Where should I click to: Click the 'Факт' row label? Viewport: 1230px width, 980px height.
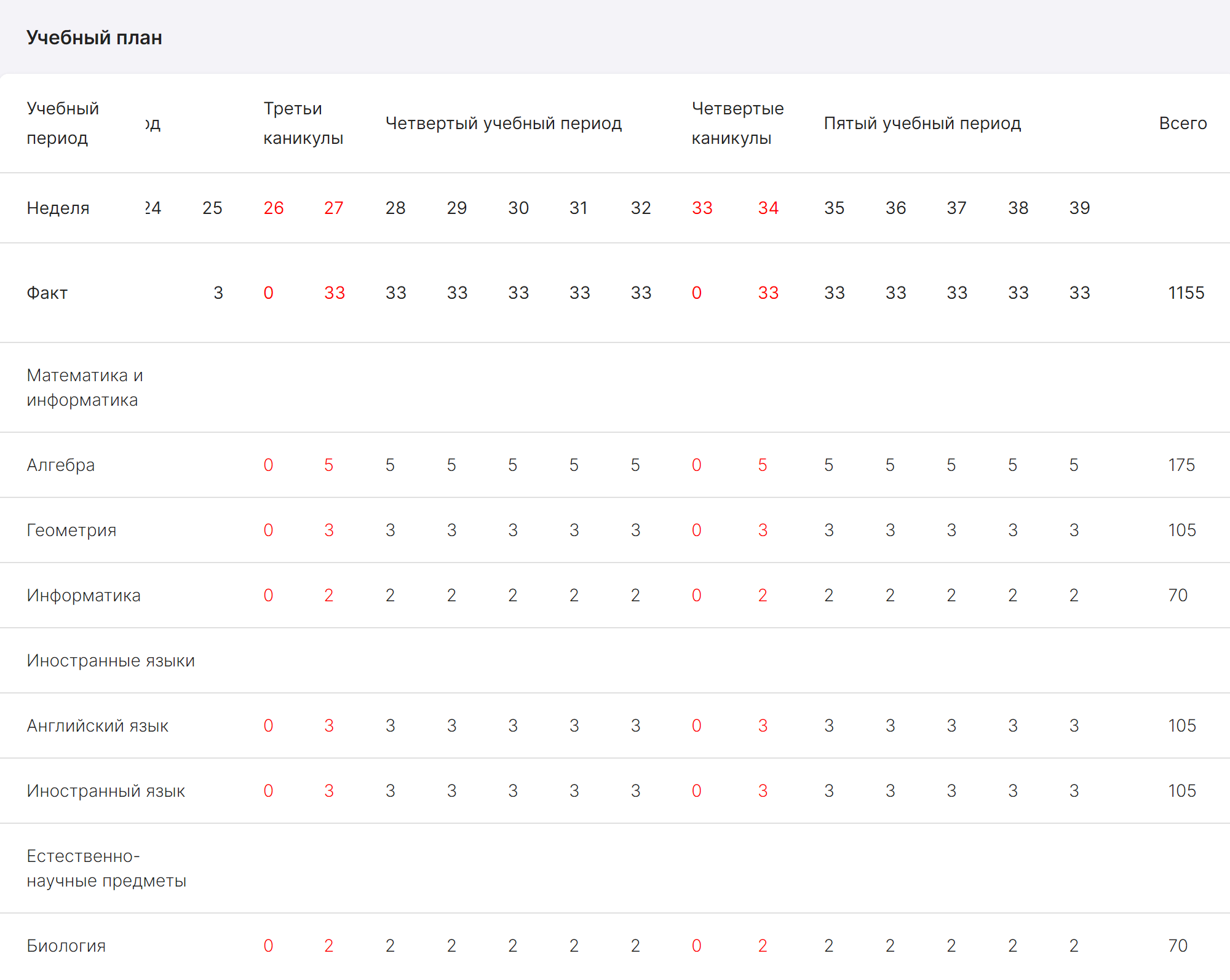tap(47, 293)
